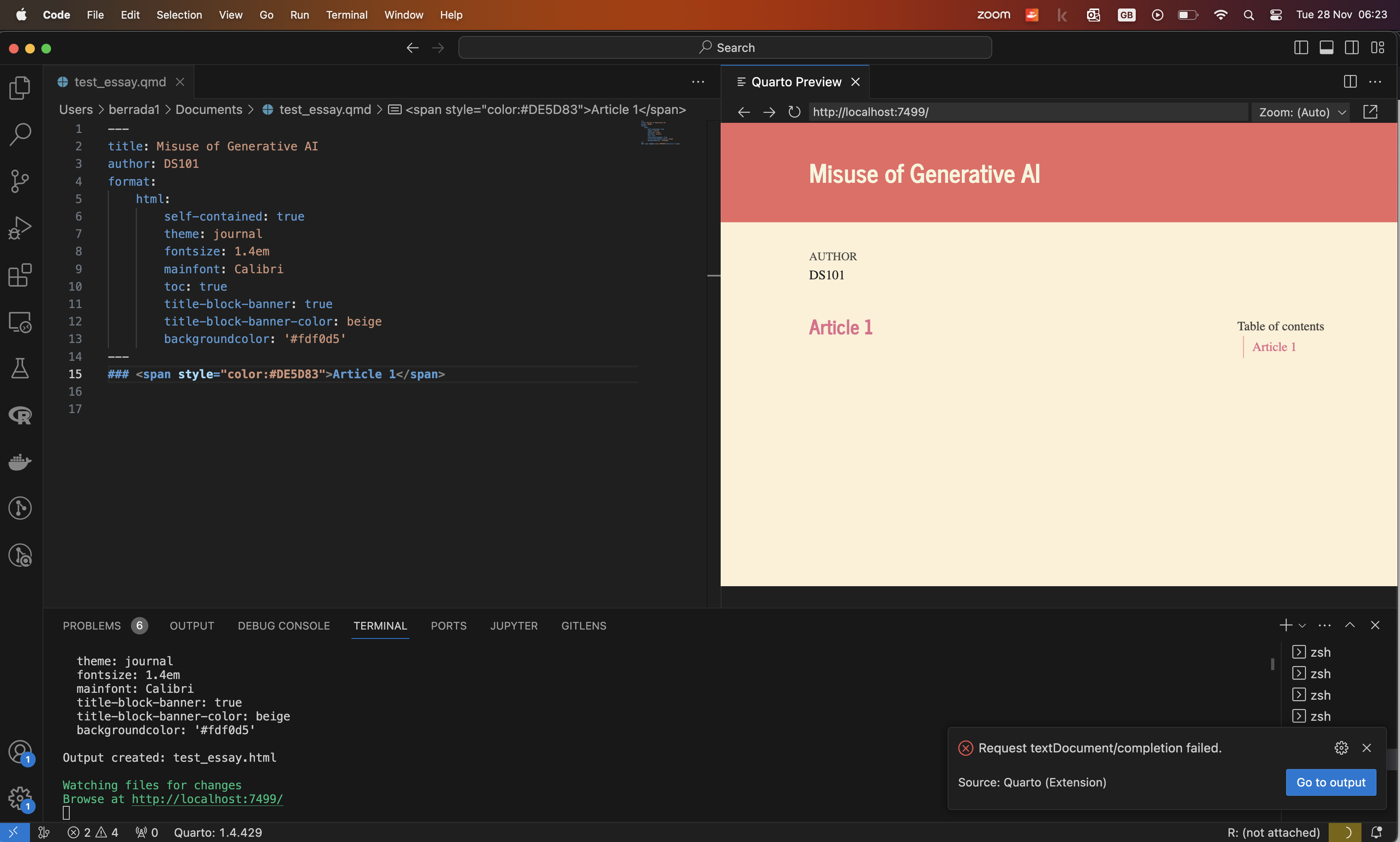
Task: Expand new terminal launch profile dropdown
Action: point(1302,625)
